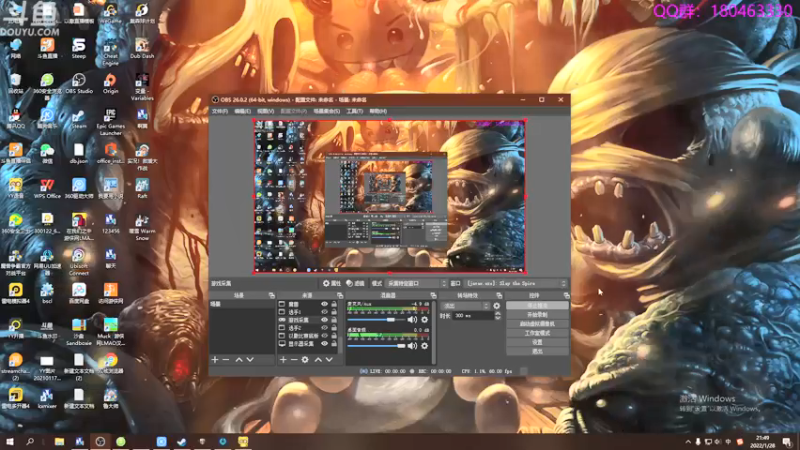Viewport: 800px width, 450px height.
Task: Toggle lock on the 显示器采集 source
Action: [x=334, y=344]
